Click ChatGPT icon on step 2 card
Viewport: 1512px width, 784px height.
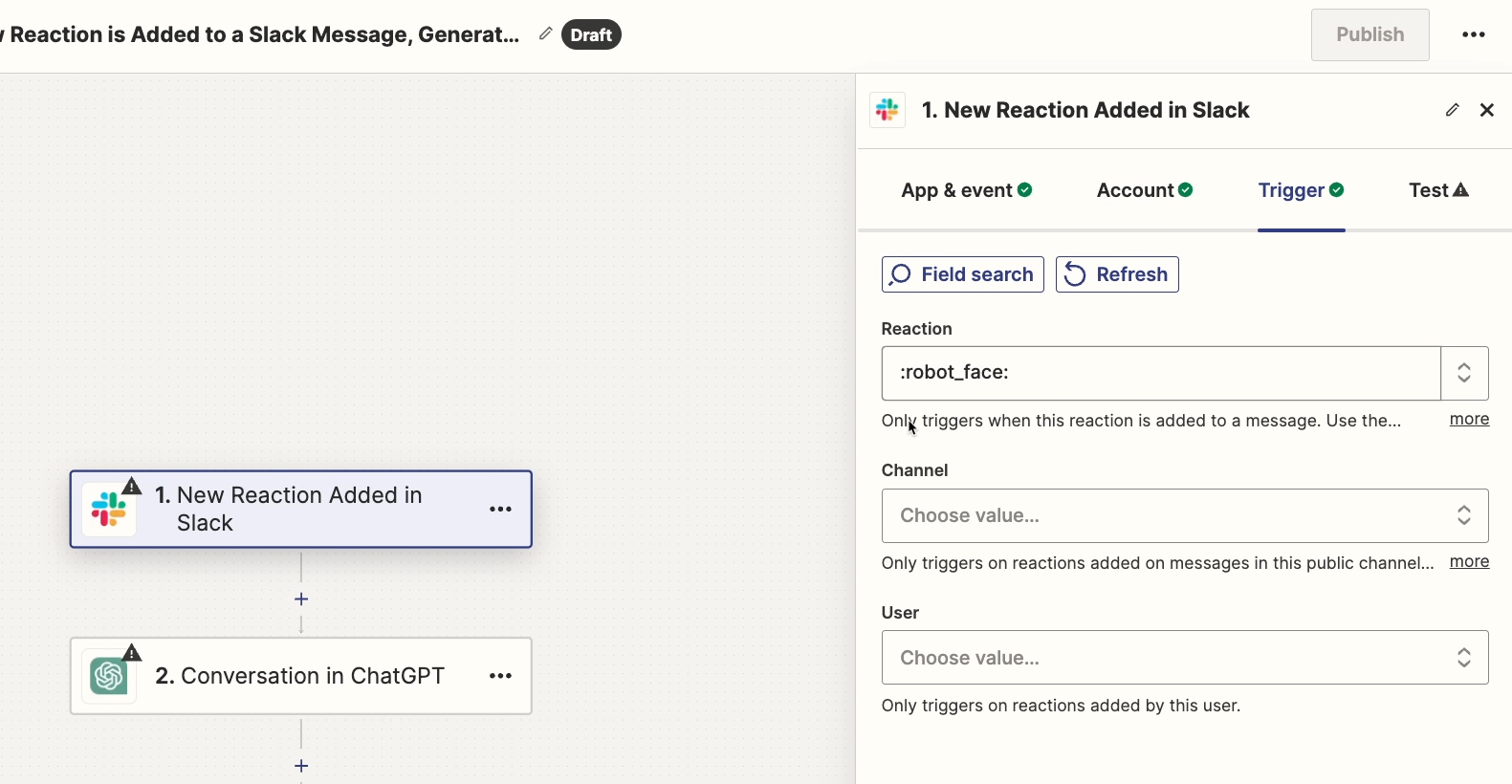109,676
